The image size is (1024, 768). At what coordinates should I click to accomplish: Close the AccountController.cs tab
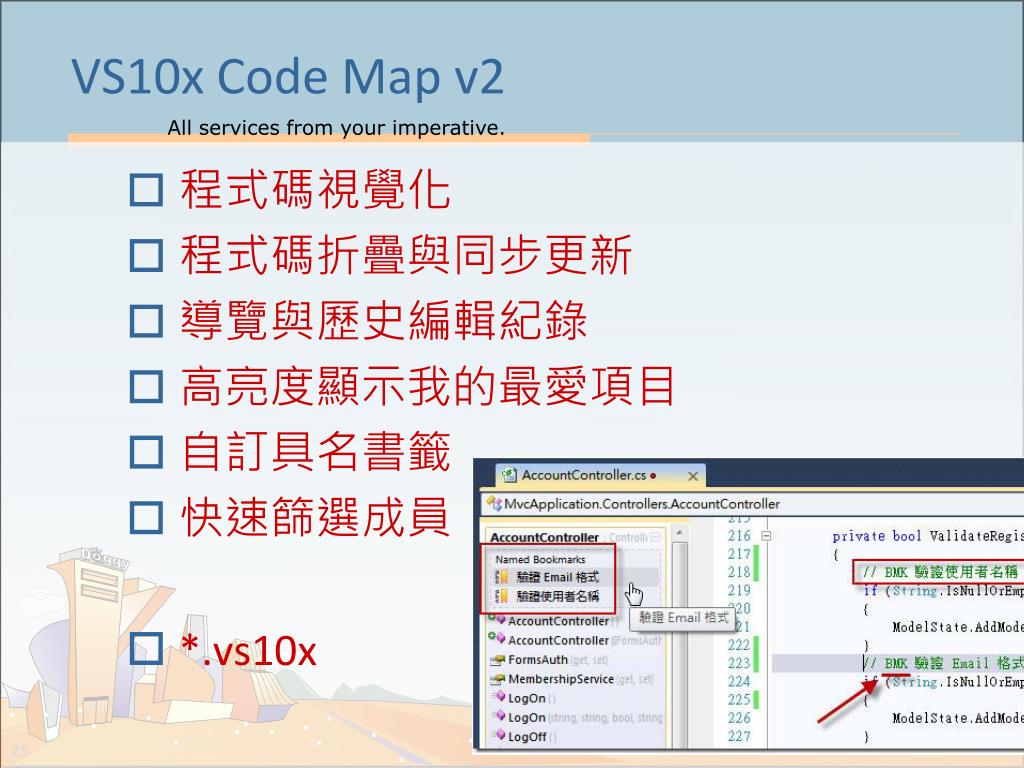coord(693,477)
